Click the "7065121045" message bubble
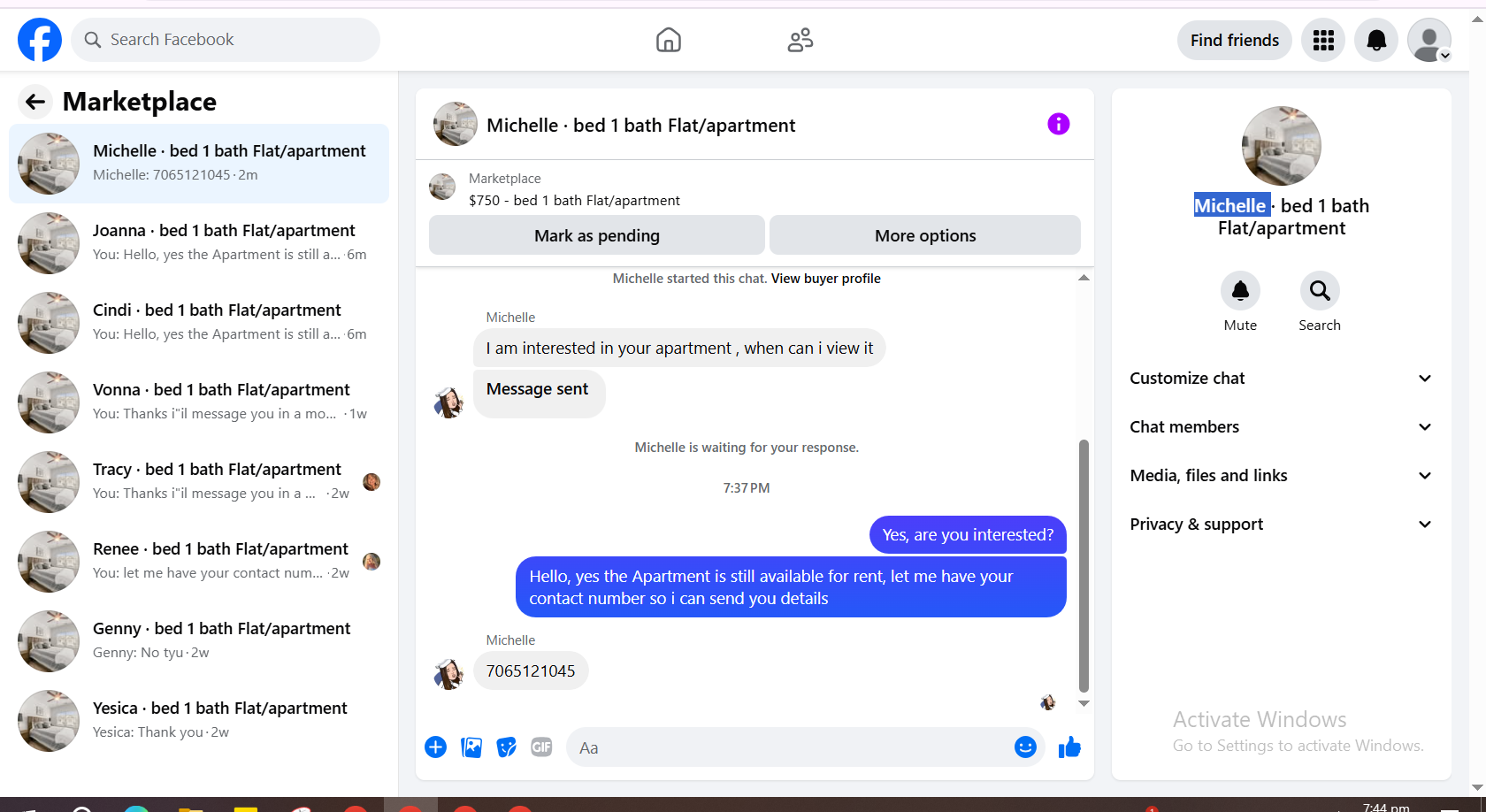Screen dimensions: 1486x812 531,671
